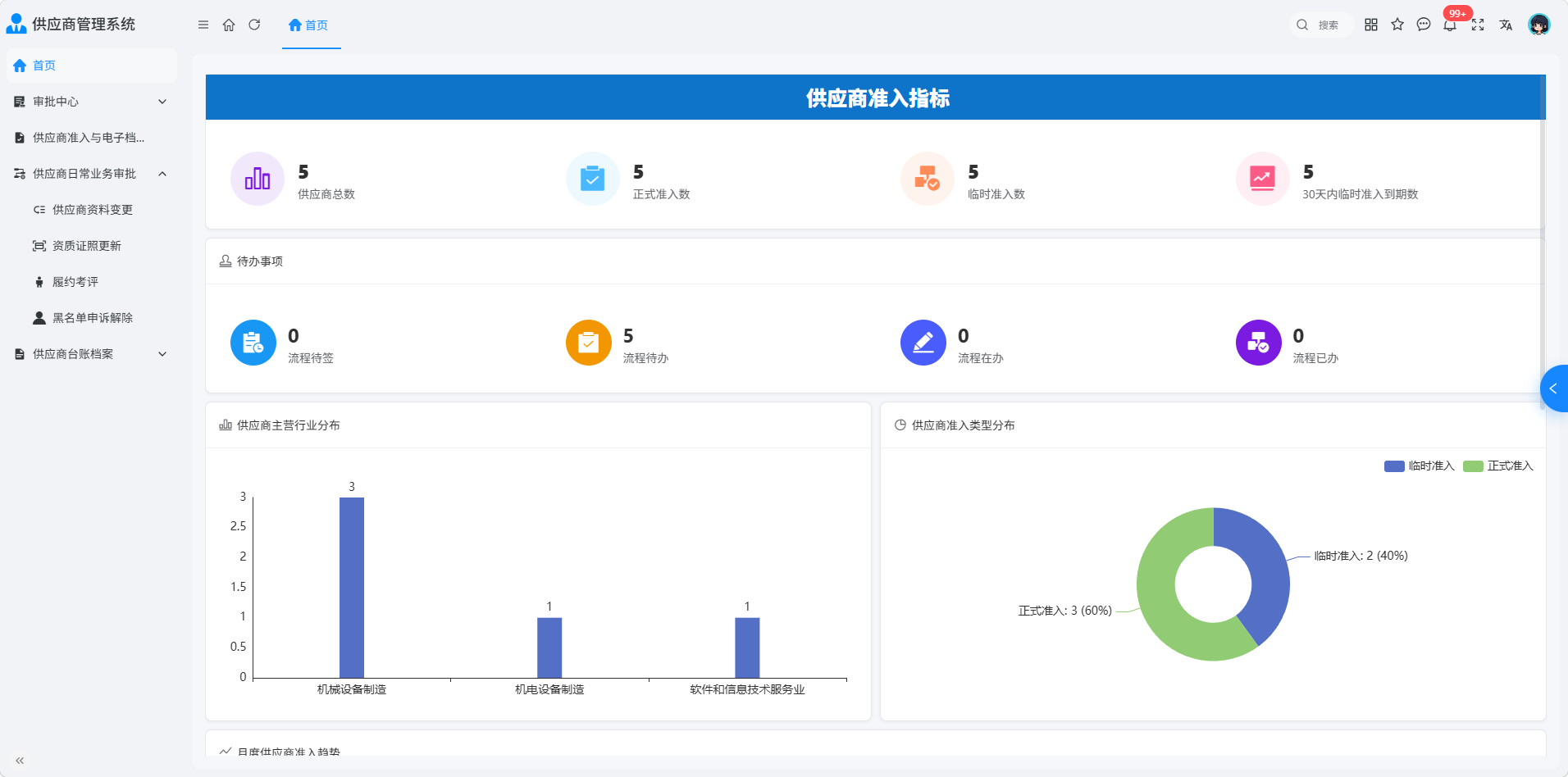Expand the 供应商台账档案 menu

(x=92, y=354)
